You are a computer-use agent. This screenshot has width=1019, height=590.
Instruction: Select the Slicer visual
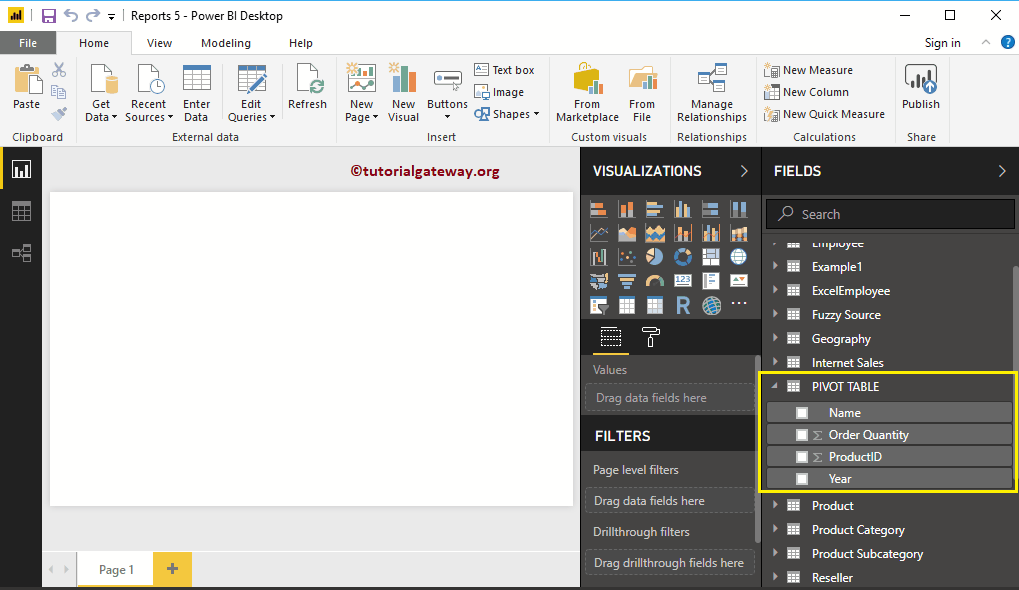[x=599, y=305]
